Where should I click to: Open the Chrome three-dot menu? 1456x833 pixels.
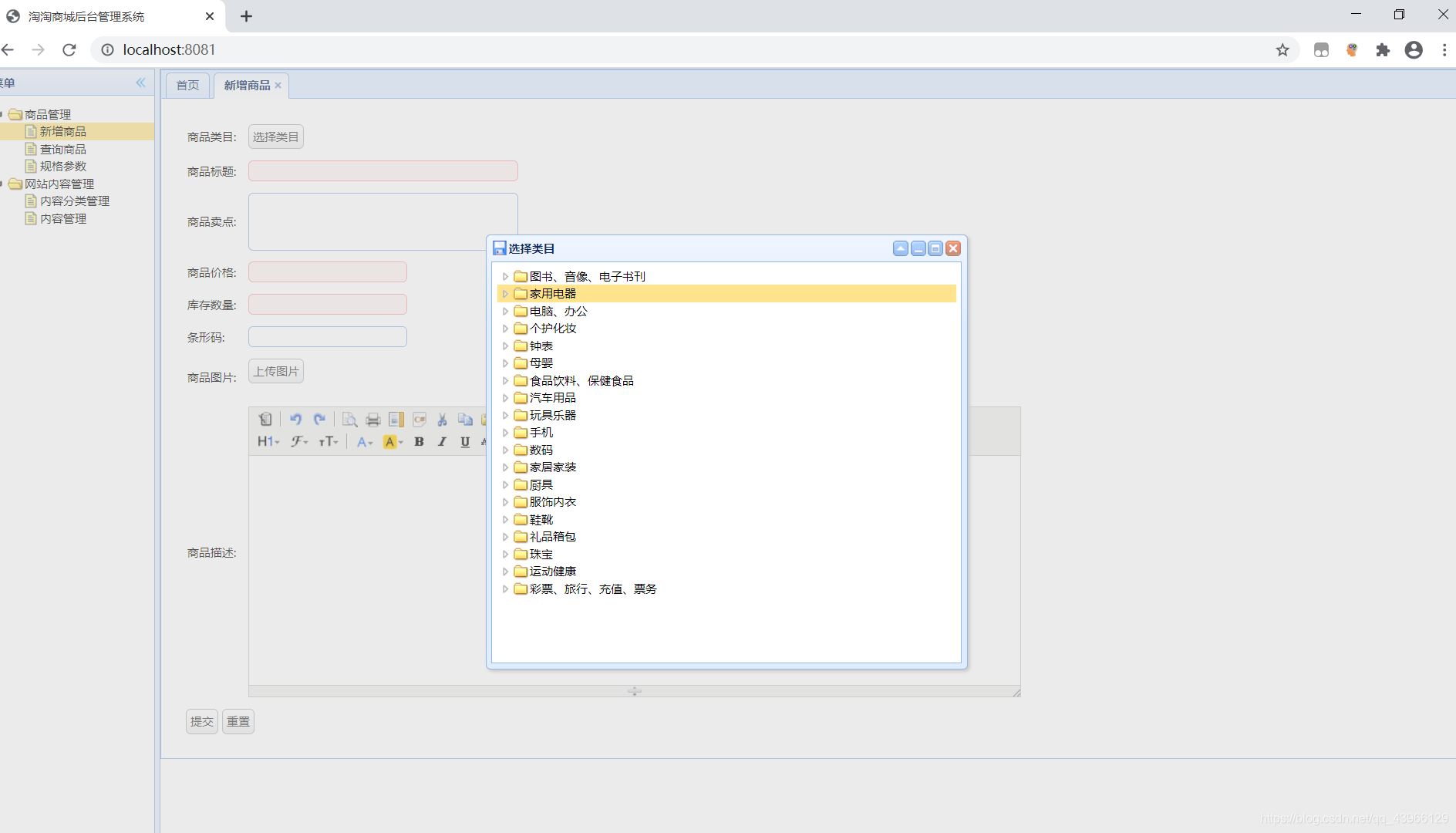[1444, 50]
